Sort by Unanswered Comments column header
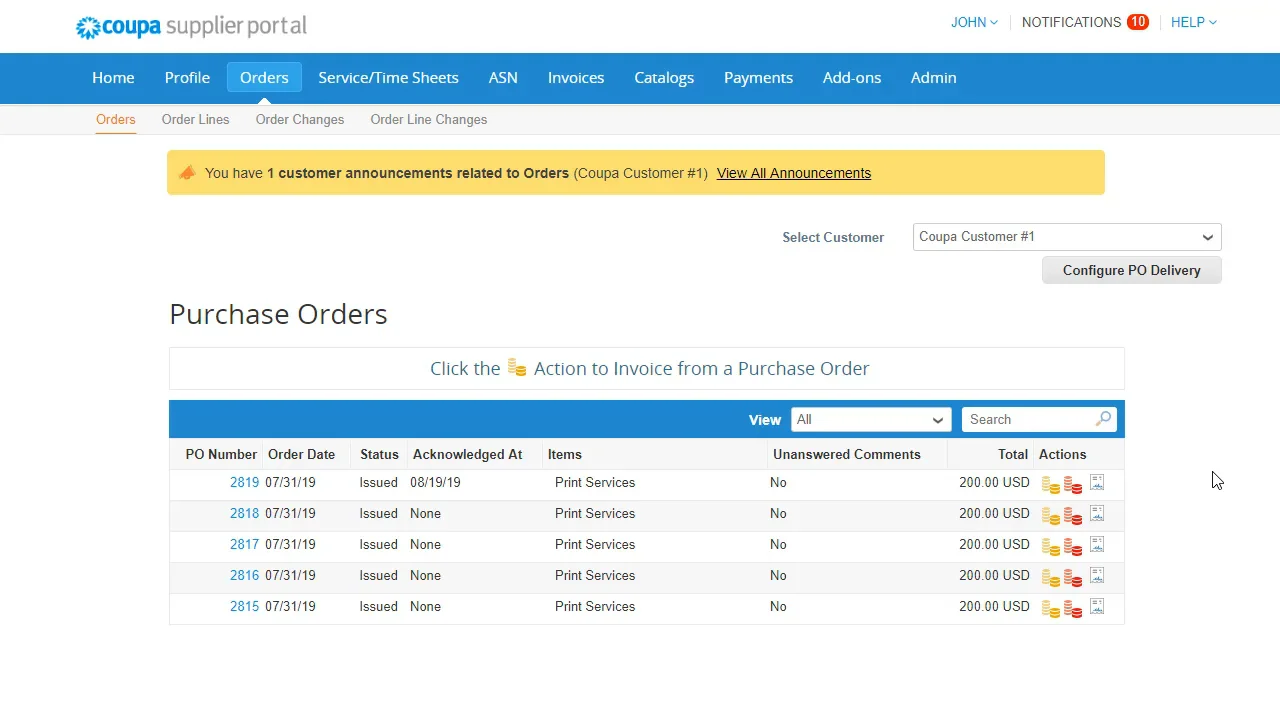 click(x=846, y=454)
